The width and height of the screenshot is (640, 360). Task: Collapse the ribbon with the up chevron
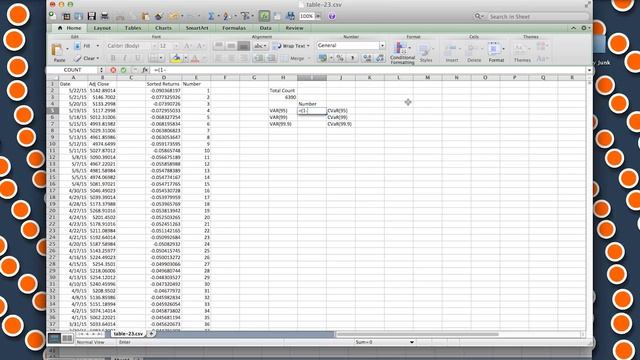[573, 28]
